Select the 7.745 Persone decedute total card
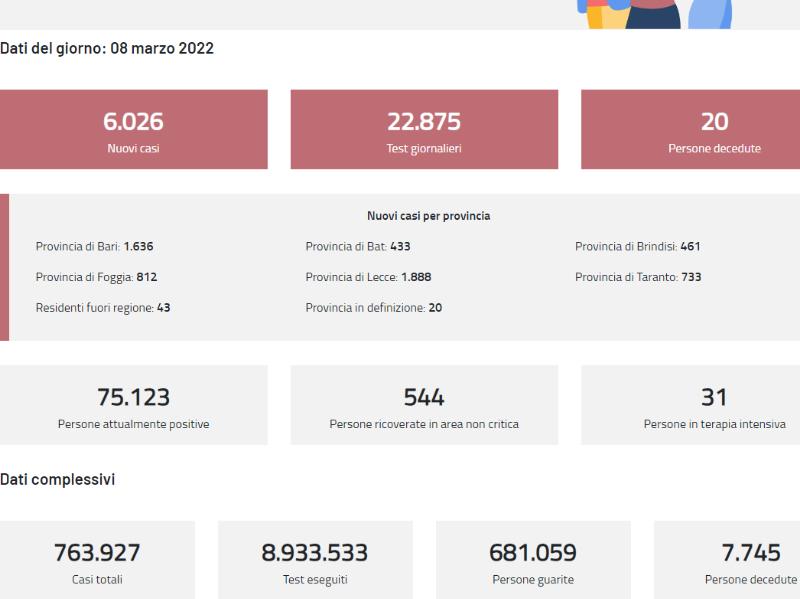This screenshot has height=599, width=800. coord(727,560)
